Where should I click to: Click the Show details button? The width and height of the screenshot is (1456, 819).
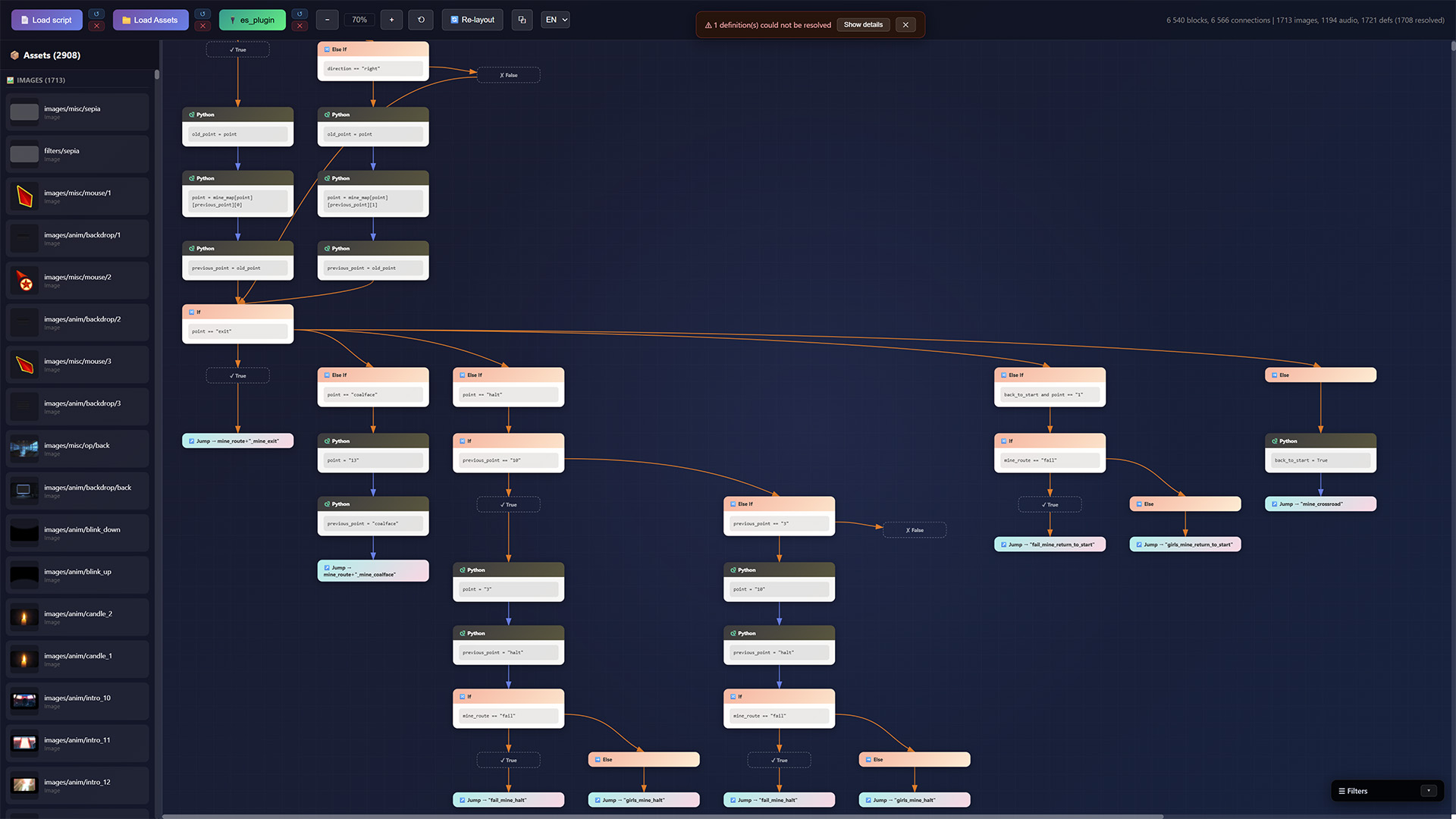863,25
